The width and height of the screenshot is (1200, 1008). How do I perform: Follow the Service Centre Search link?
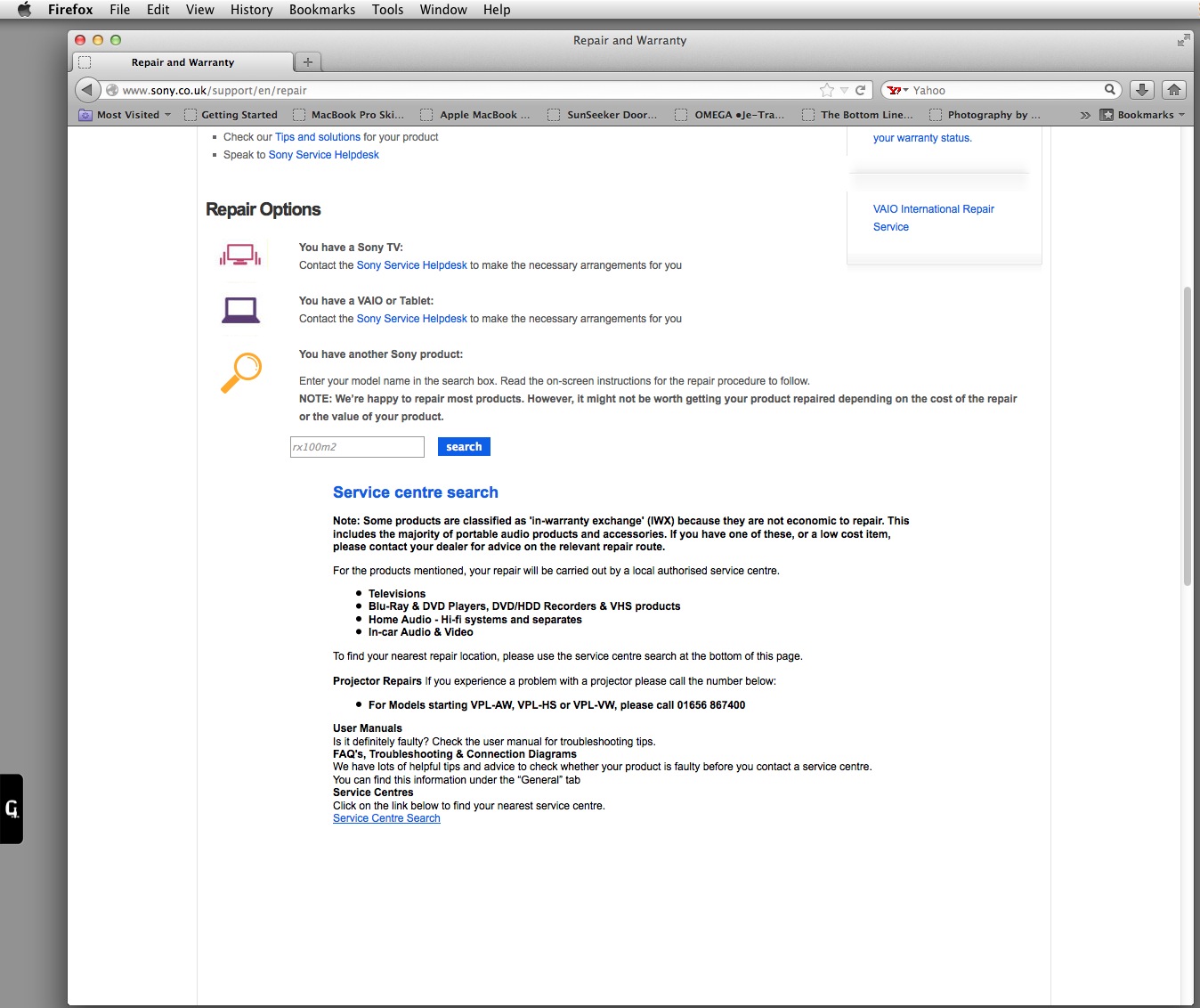pyautogui.click(x=386, y=818)
